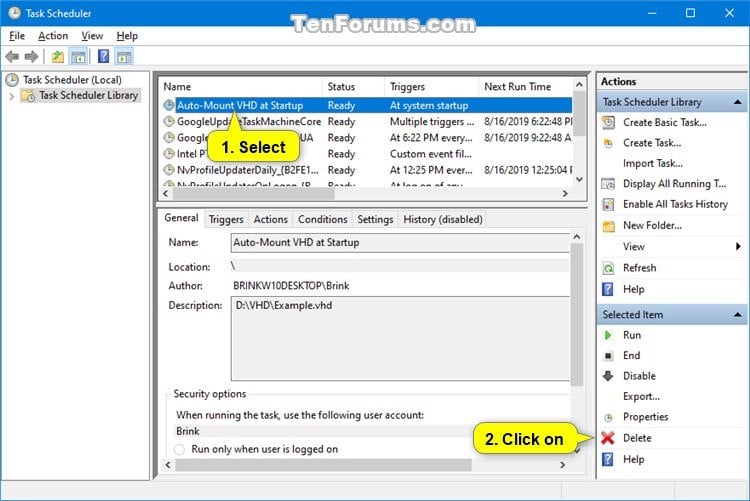Click the Task Scheduler Library folder icon
Viewport: 750px width, 501px height.
tap(28, 96)
